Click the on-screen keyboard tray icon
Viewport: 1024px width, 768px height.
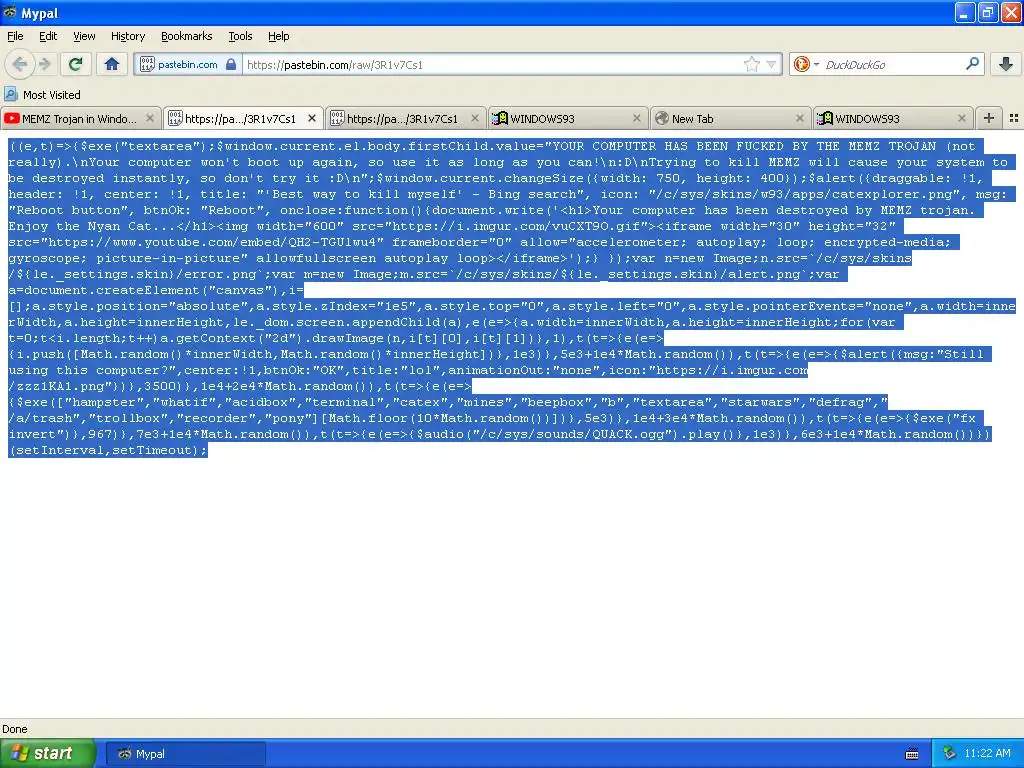click(912, 754)
